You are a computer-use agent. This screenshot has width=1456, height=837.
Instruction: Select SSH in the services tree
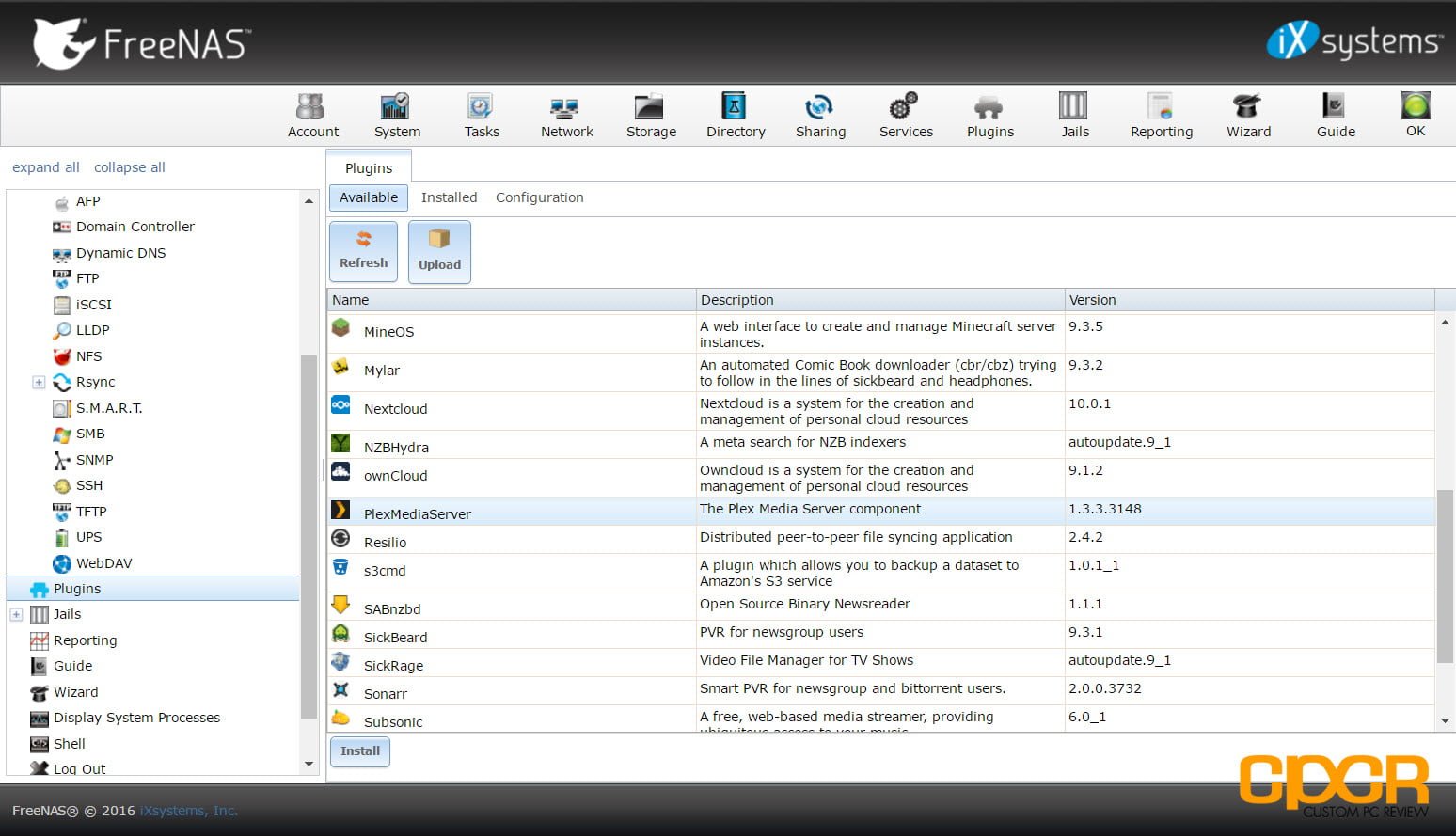click(x=89, y=485)
